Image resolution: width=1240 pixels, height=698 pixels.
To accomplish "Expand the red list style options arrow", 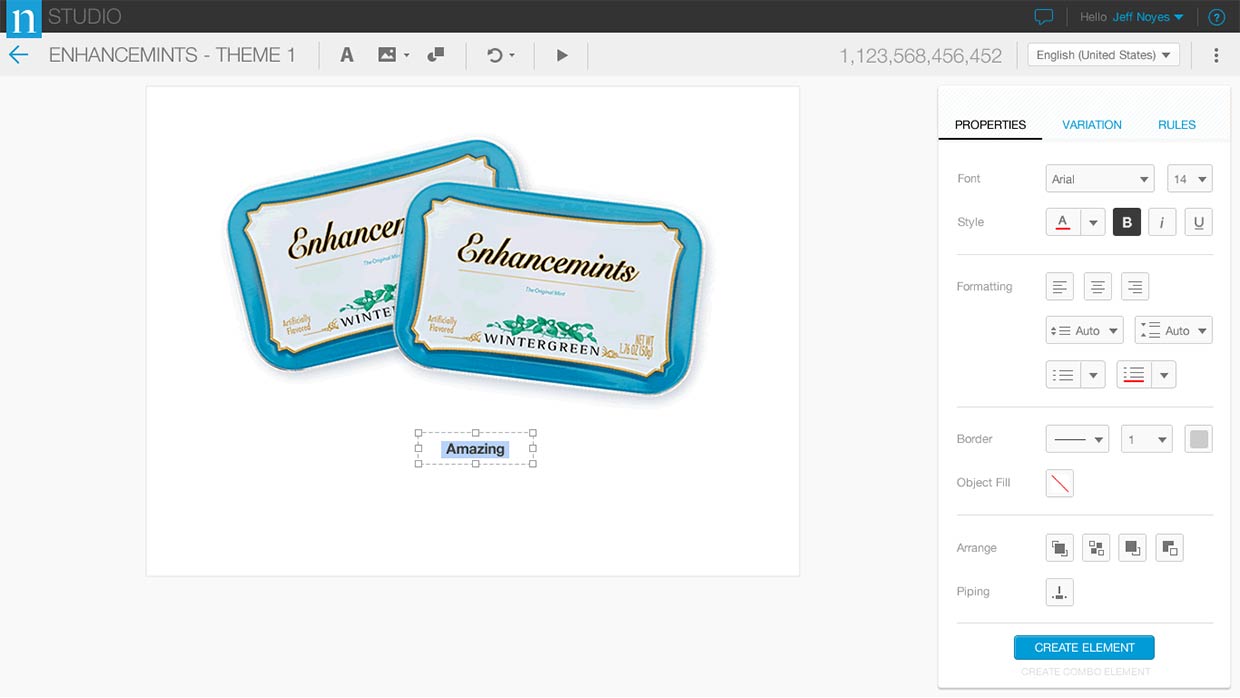I will click(1164, 375).
